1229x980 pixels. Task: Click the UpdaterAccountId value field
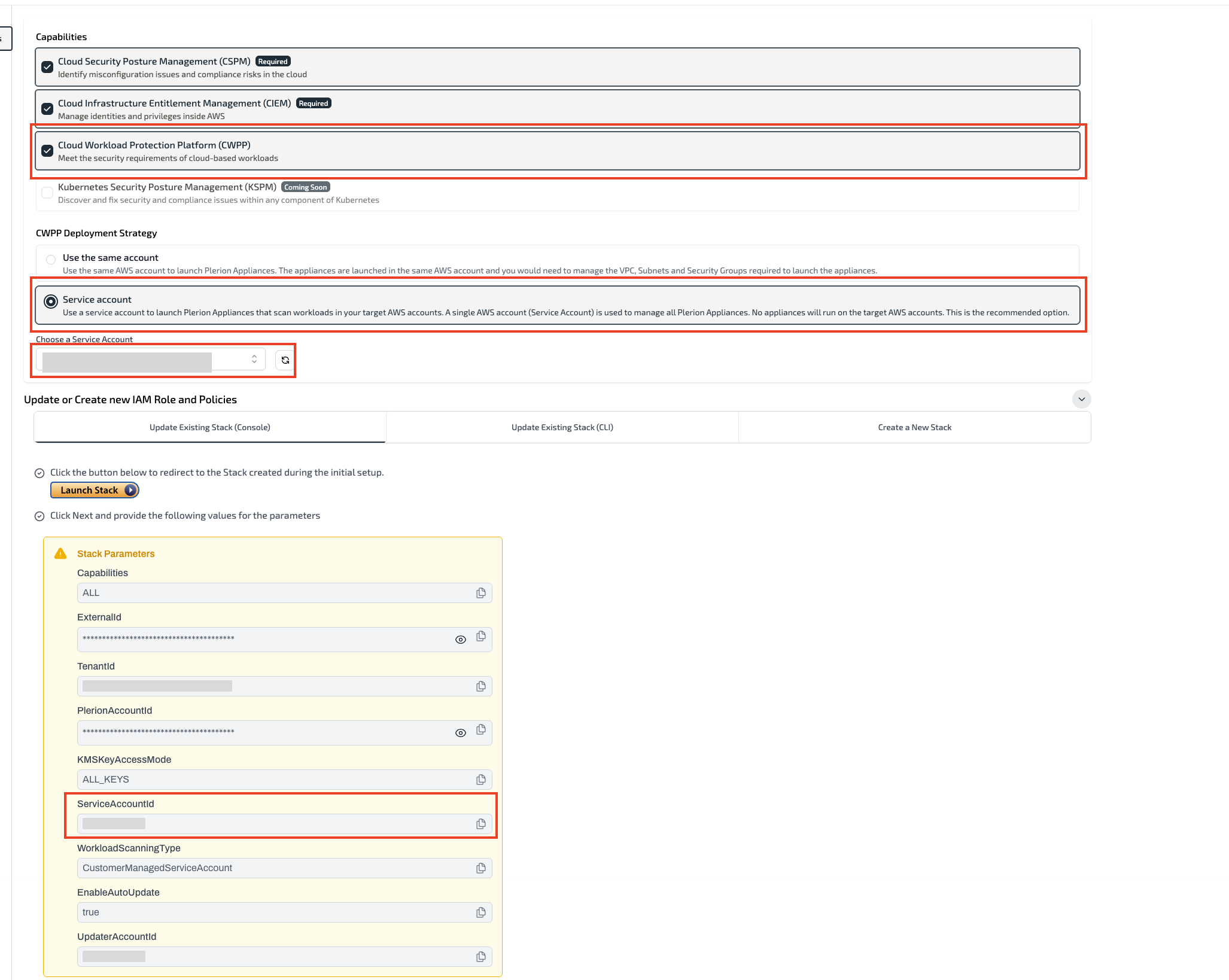[x=285, y=957]
